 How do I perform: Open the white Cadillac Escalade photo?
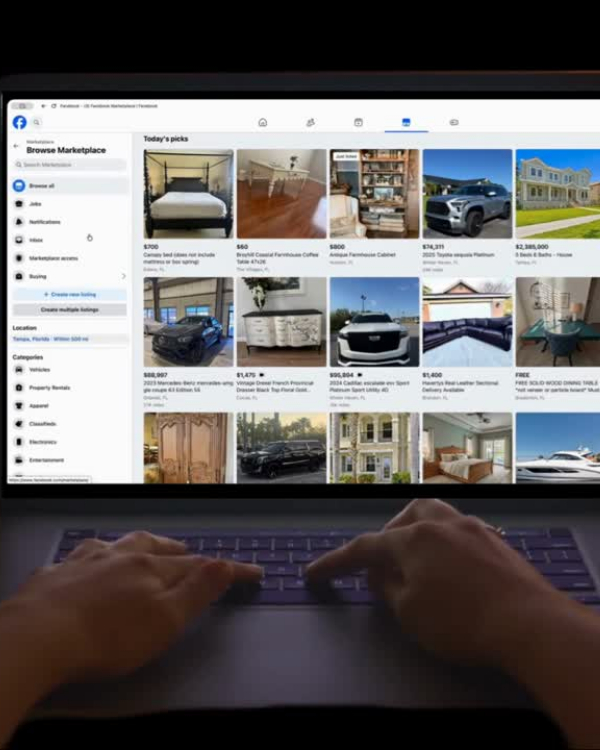[374, 322]
